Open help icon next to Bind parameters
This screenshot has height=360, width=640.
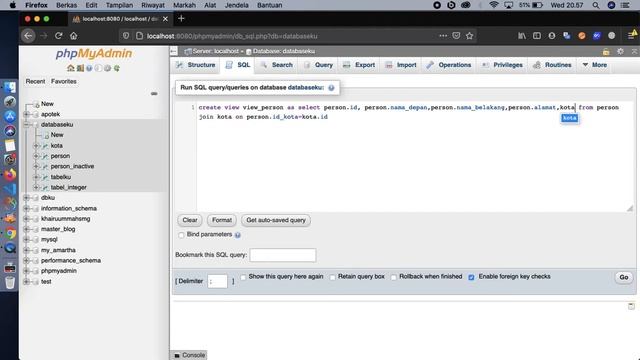click(238, 235)
